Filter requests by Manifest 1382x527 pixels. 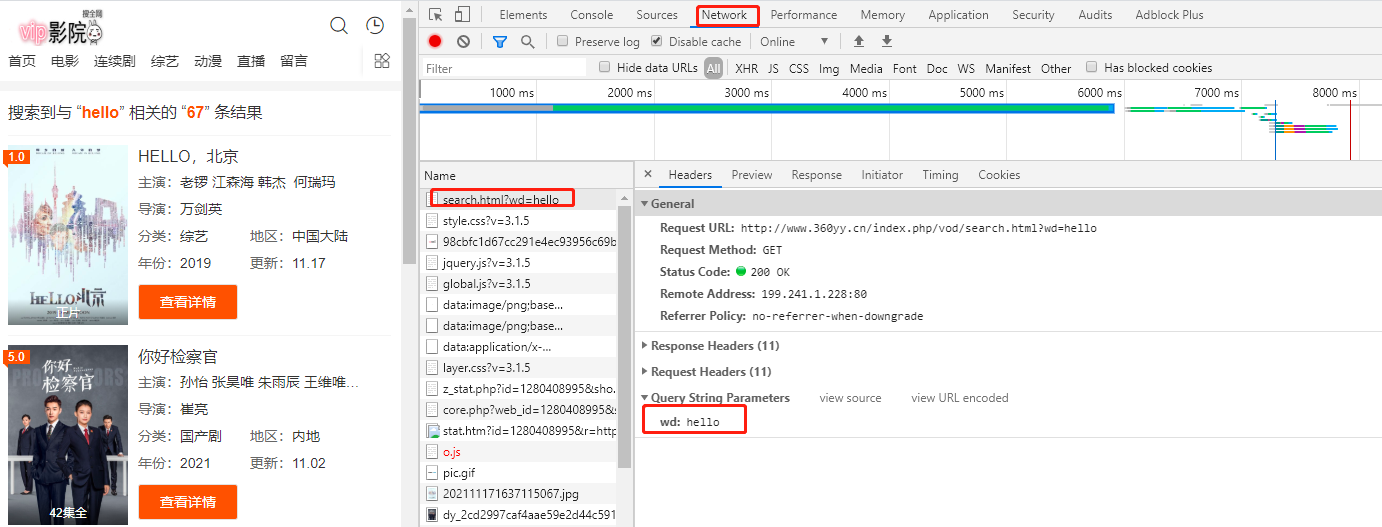click(x=1008, y=68)
